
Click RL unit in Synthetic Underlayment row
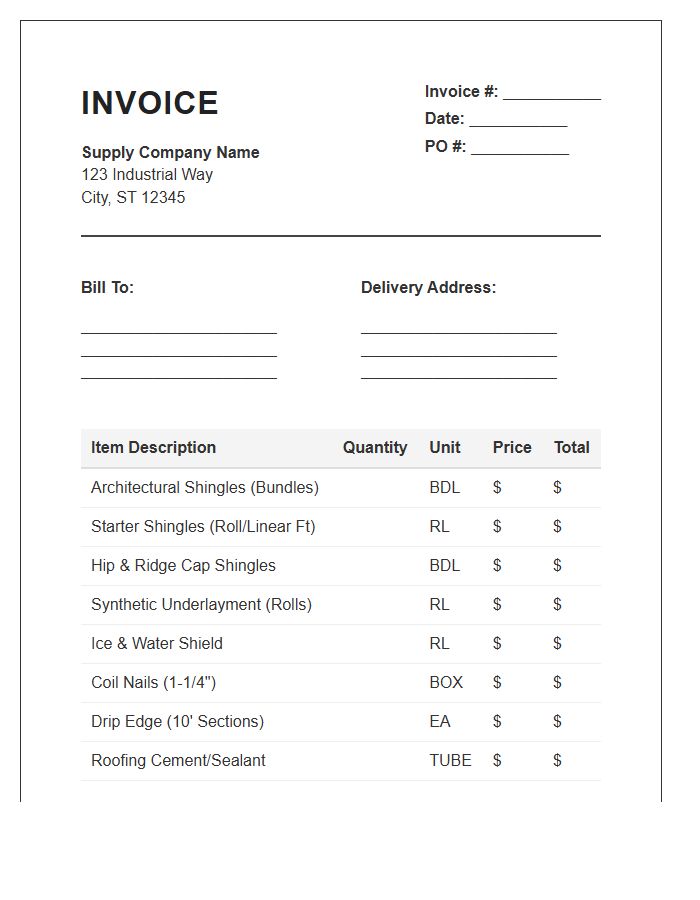pyautogui.click(x=440, y=604)
